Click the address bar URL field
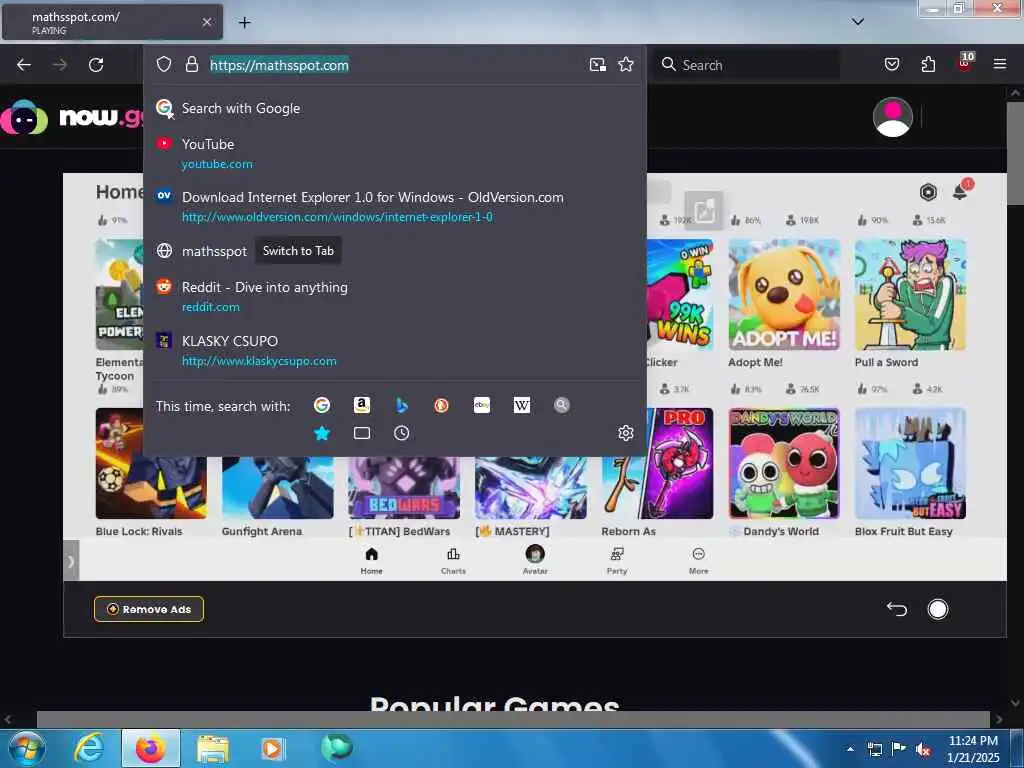The image size is (1024, 768). [x=396, y=65]
